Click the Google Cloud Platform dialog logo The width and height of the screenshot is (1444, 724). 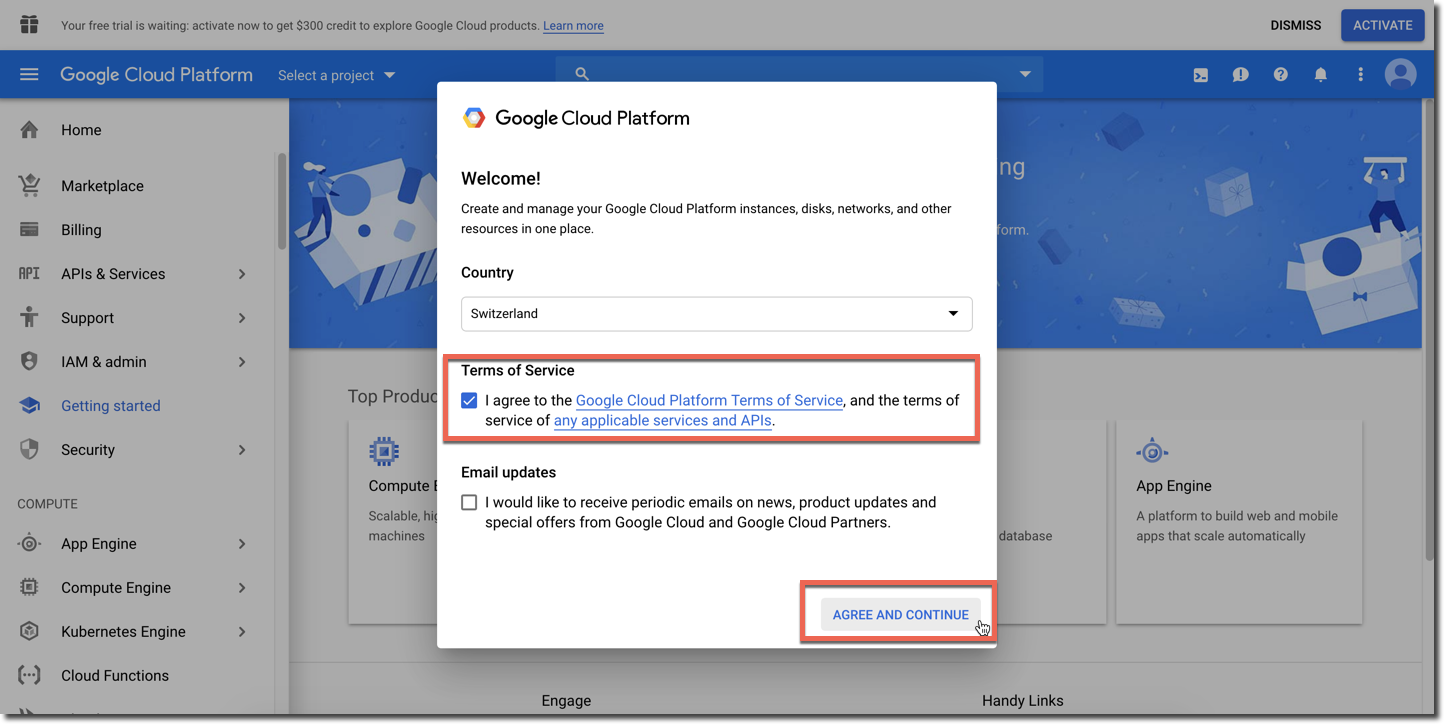(x=474, y=118)
